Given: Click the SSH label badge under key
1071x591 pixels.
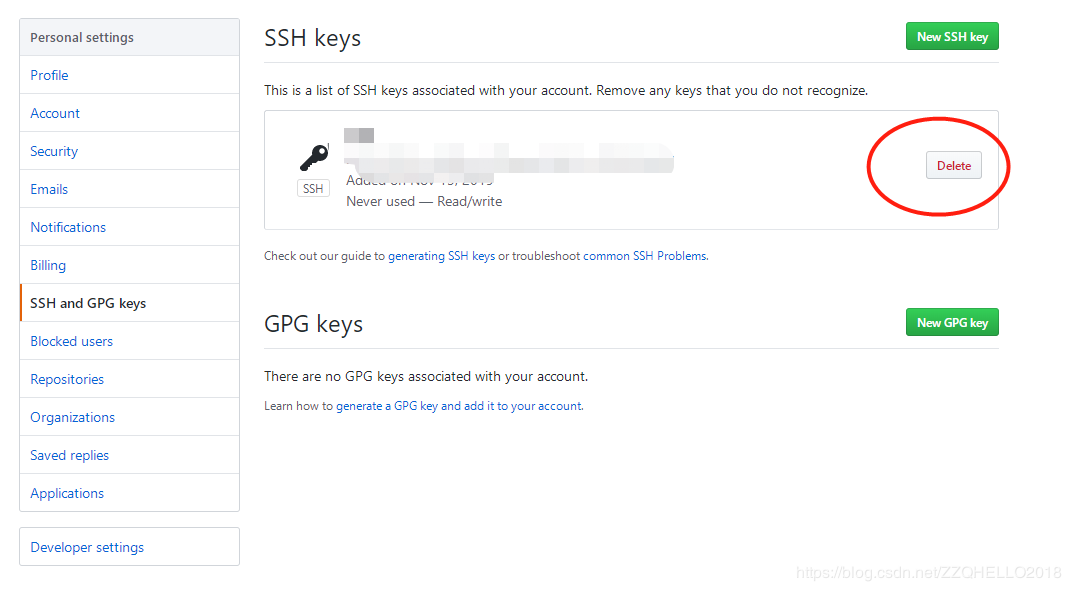Looking at the screenshot, I should (314, 189).
